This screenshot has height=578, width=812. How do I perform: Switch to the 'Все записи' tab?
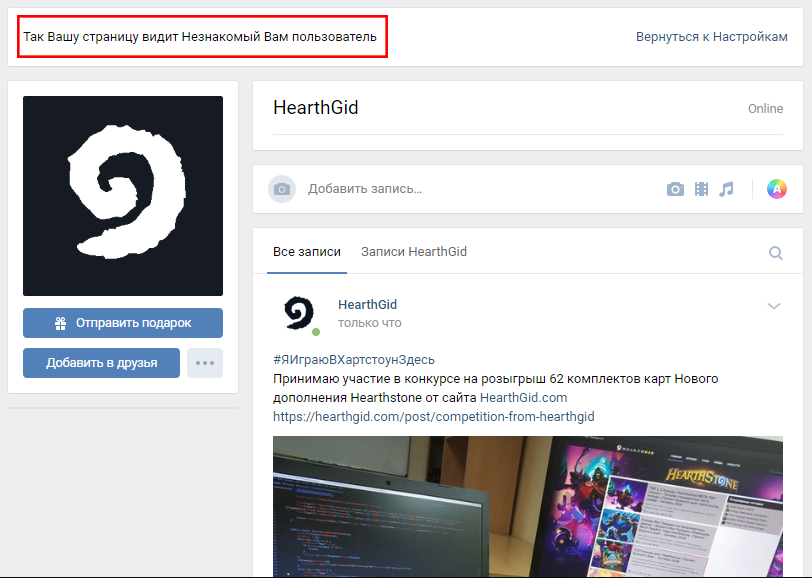[x=307, y=252]
